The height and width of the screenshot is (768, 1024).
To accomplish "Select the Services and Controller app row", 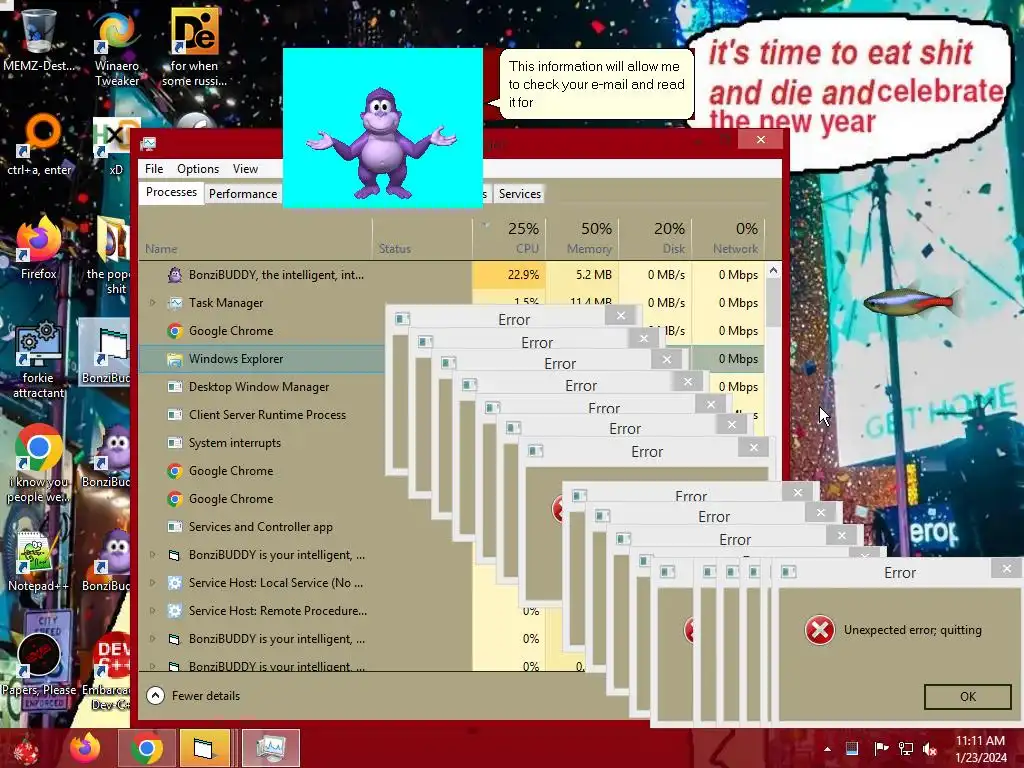I will 261,526.
